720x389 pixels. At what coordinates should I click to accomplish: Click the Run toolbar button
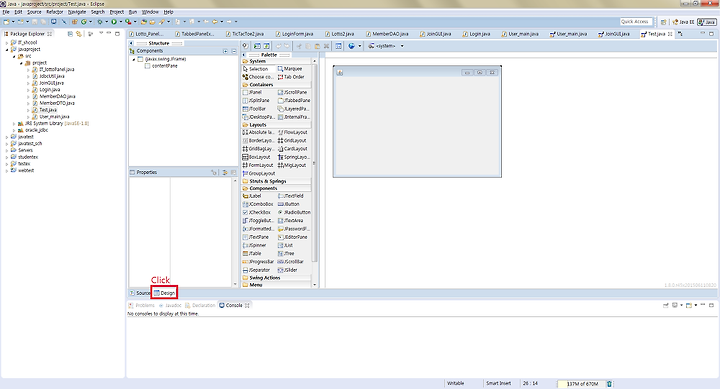tap(114, 22)
